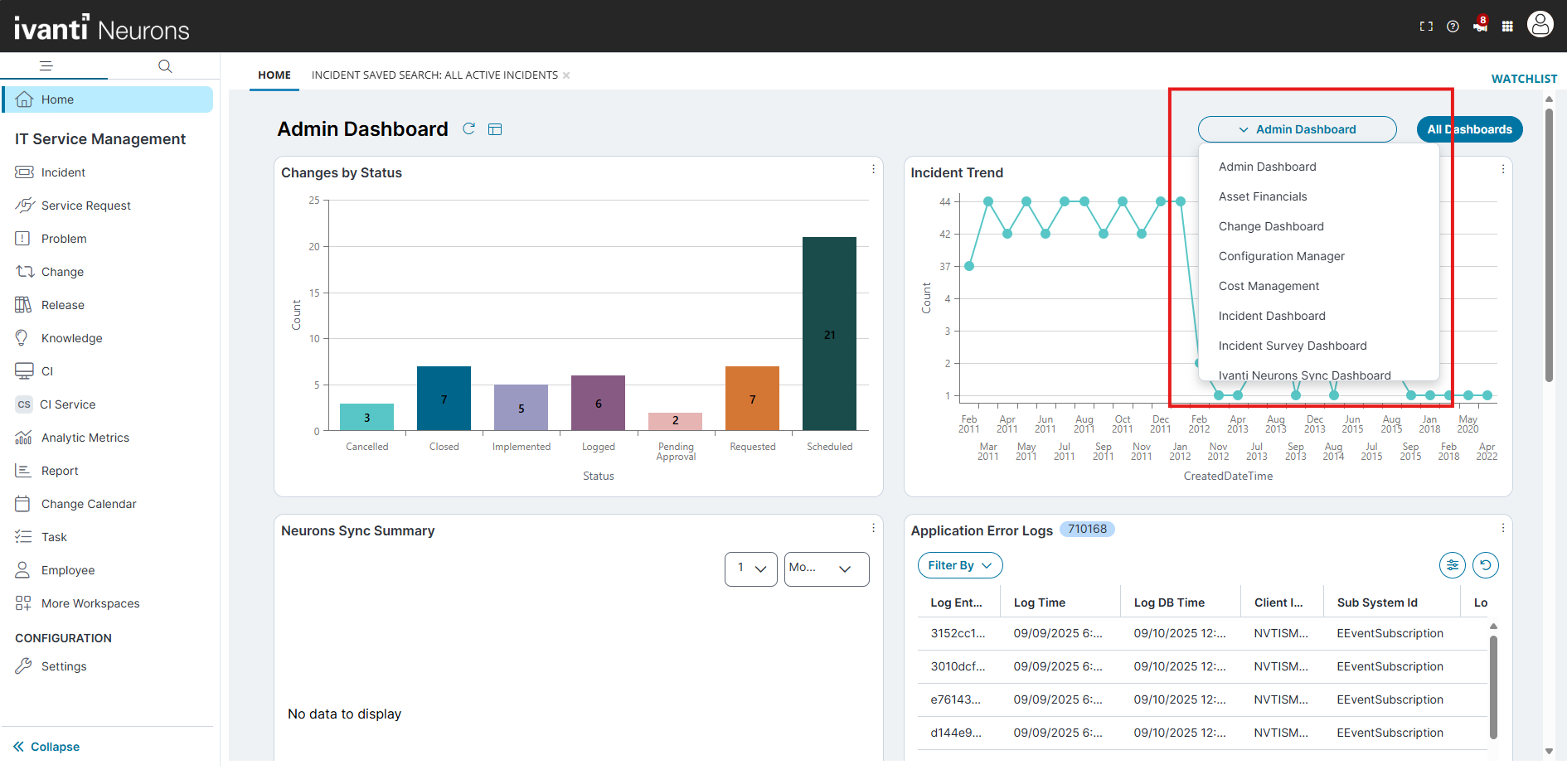This screenshot has width=1567, height=784.
Task: Click the refresh icon beside Admin Dashboard title
Action: coord(468,128)
